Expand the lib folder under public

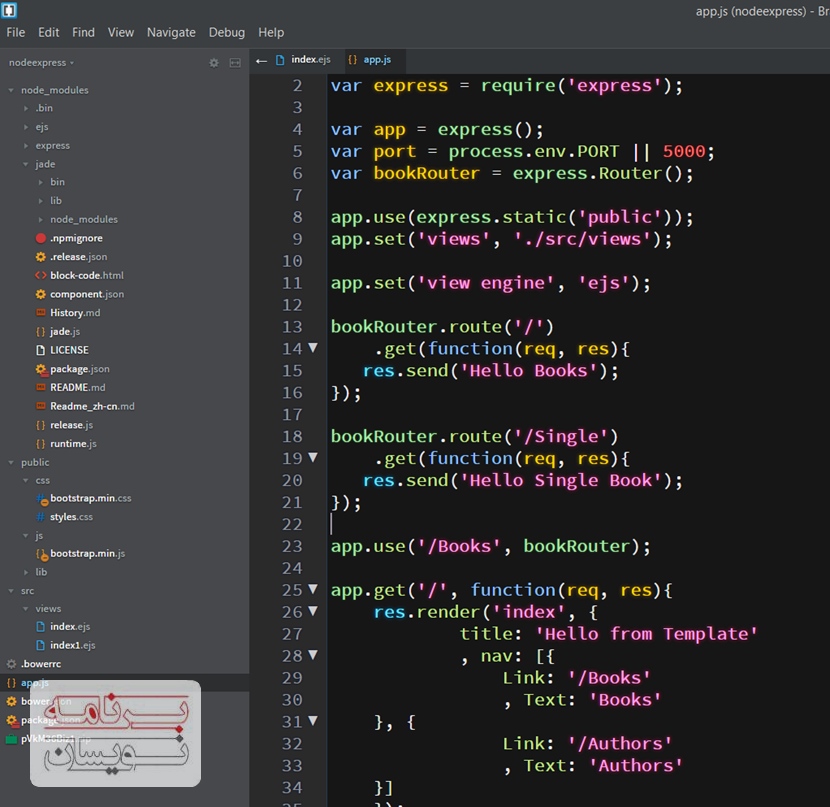tap(26, 572)
